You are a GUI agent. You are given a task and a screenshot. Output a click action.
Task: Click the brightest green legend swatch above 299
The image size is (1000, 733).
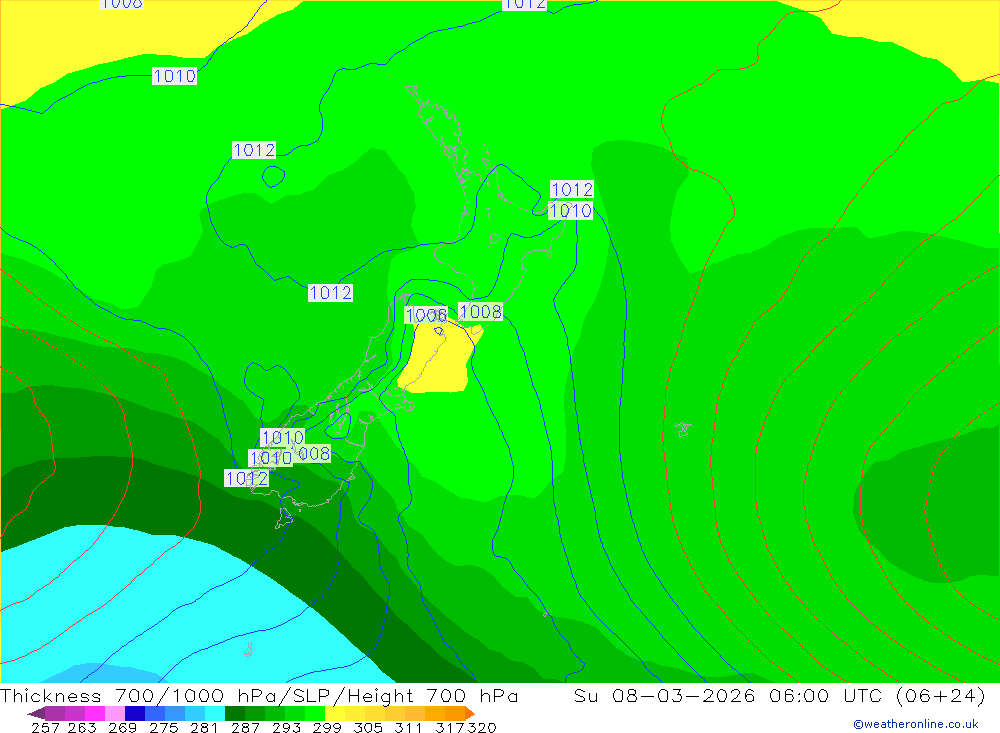click(x=315, y=713)
